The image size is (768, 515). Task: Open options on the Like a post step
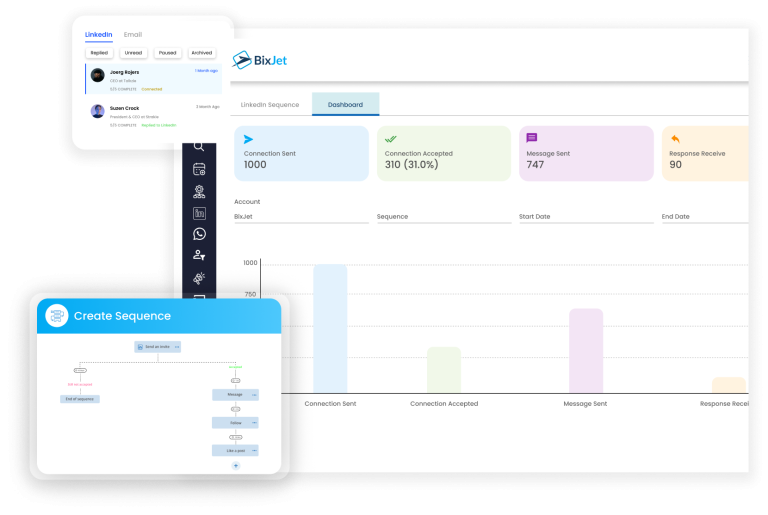[x=254, y=450]
